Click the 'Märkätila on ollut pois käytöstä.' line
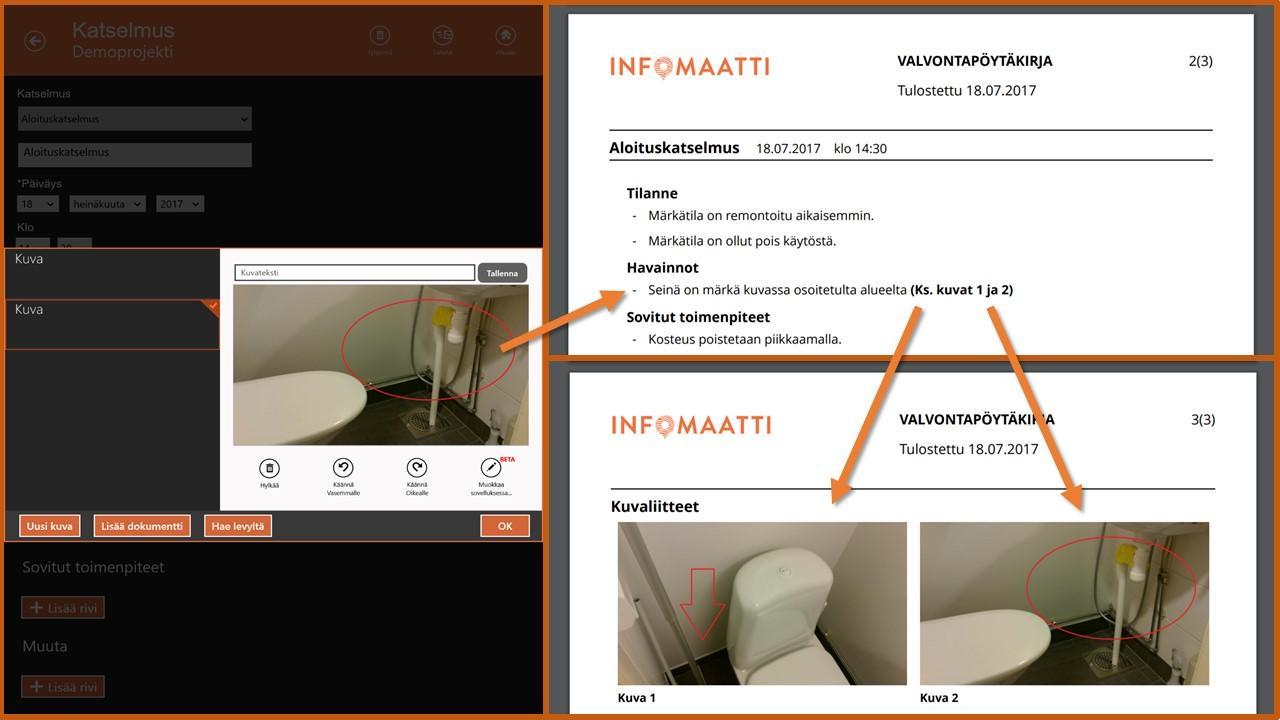This screenshot has width=1280, height=720. coord(742,241)
